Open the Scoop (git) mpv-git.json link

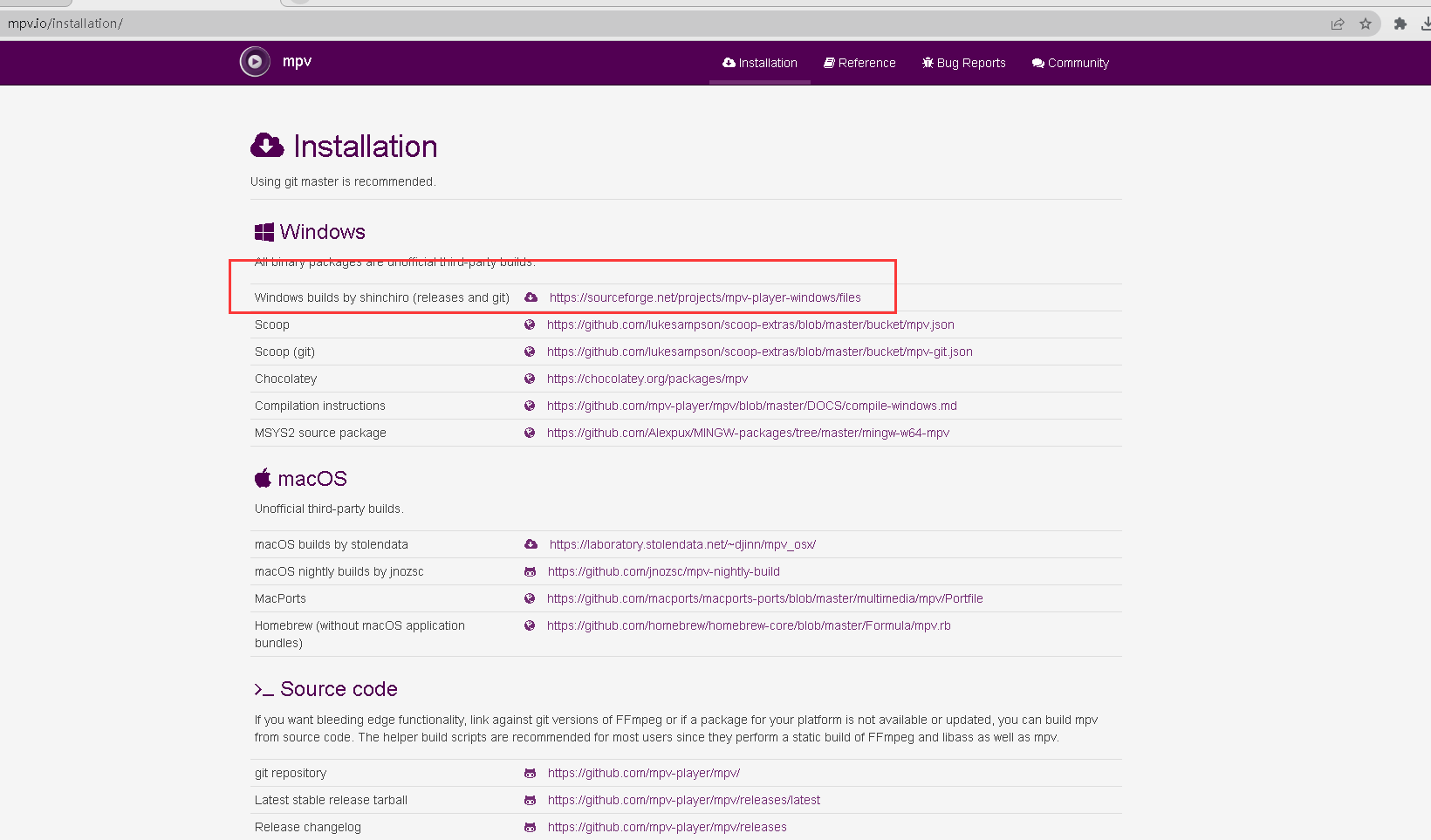760,352
